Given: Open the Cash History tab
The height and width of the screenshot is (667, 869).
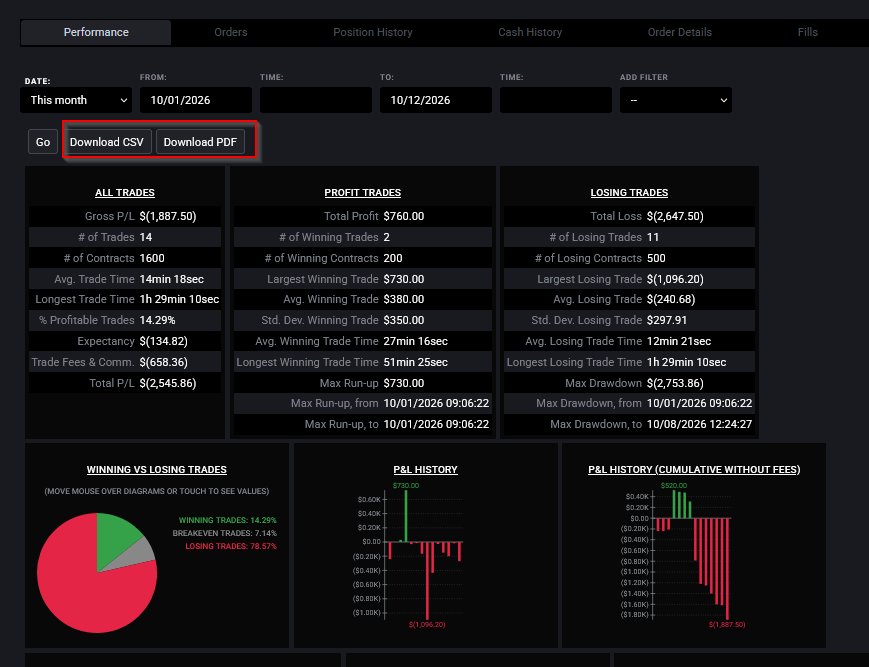Looking at the screenshot, I should coord(530,32).
